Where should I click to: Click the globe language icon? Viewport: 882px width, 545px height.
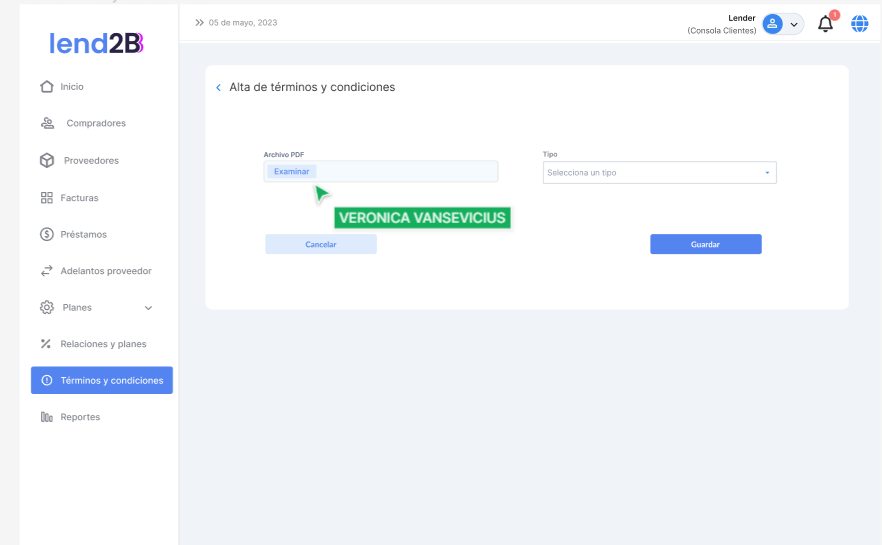[x=859, y=24]
